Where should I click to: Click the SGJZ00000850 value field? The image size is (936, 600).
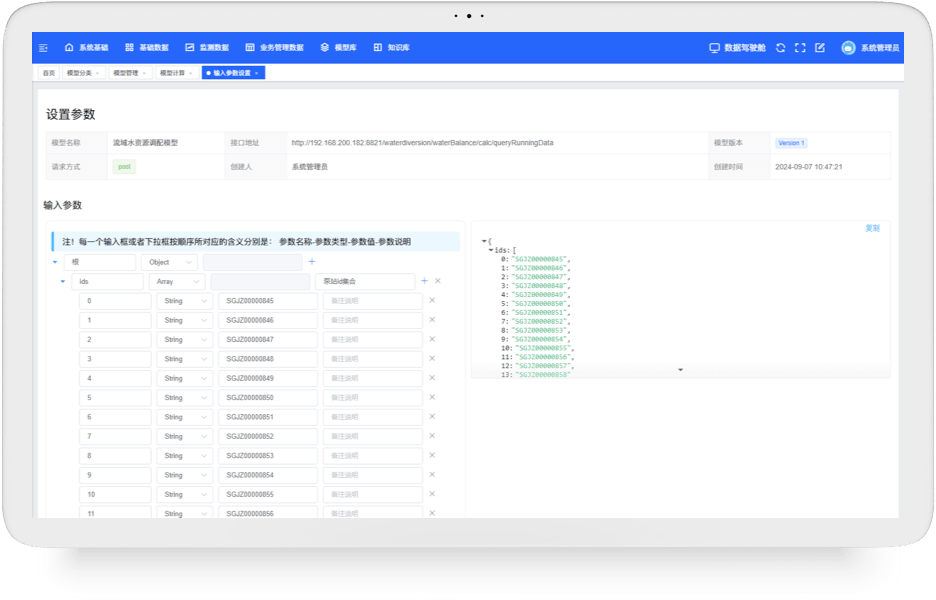267,398
